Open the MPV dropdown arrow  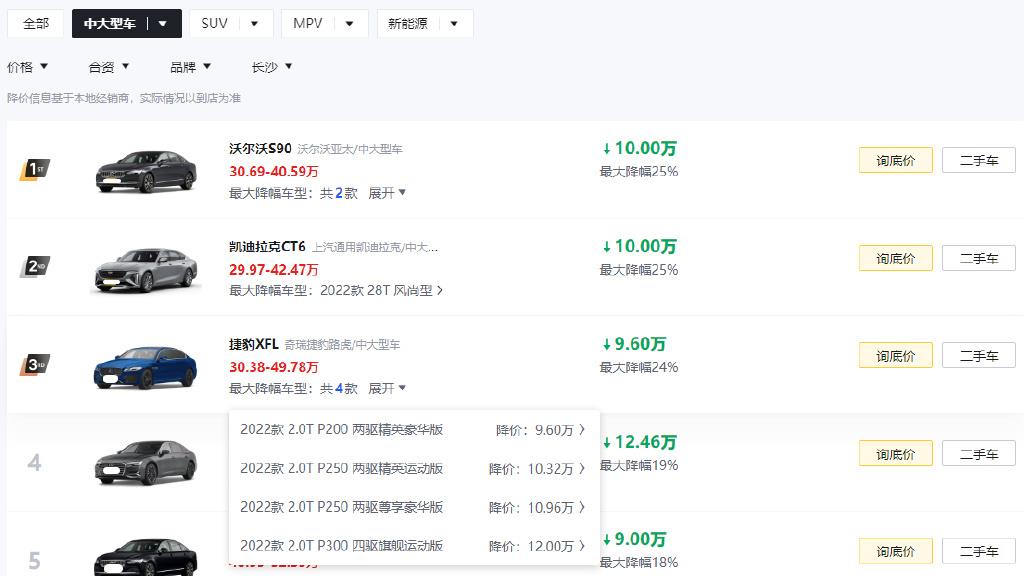point(349,24)
